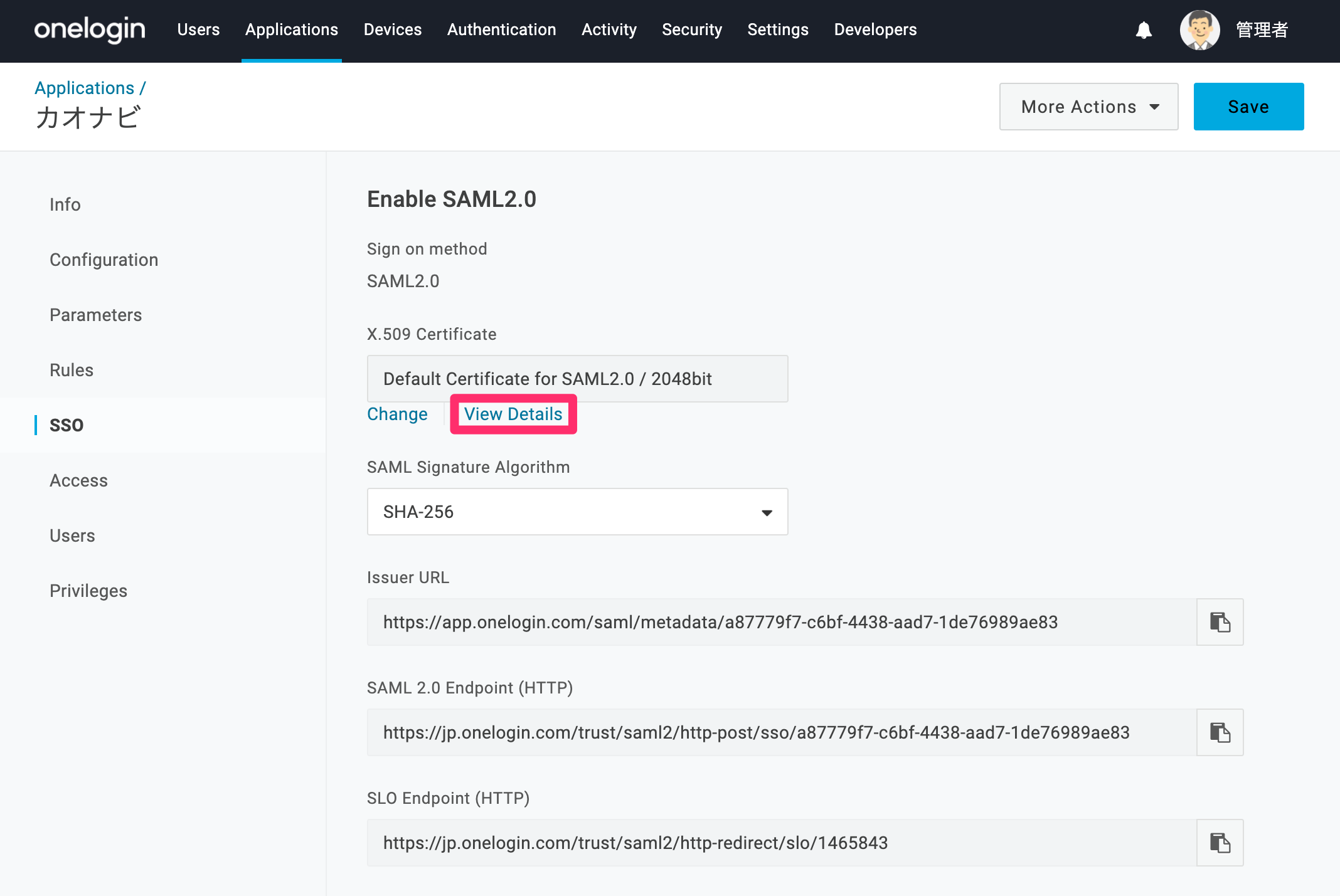Image resolution: width=1340 pixels, height=896 pixels.
Task: Open the Authentication top menu
Action: tap(501, 29)
